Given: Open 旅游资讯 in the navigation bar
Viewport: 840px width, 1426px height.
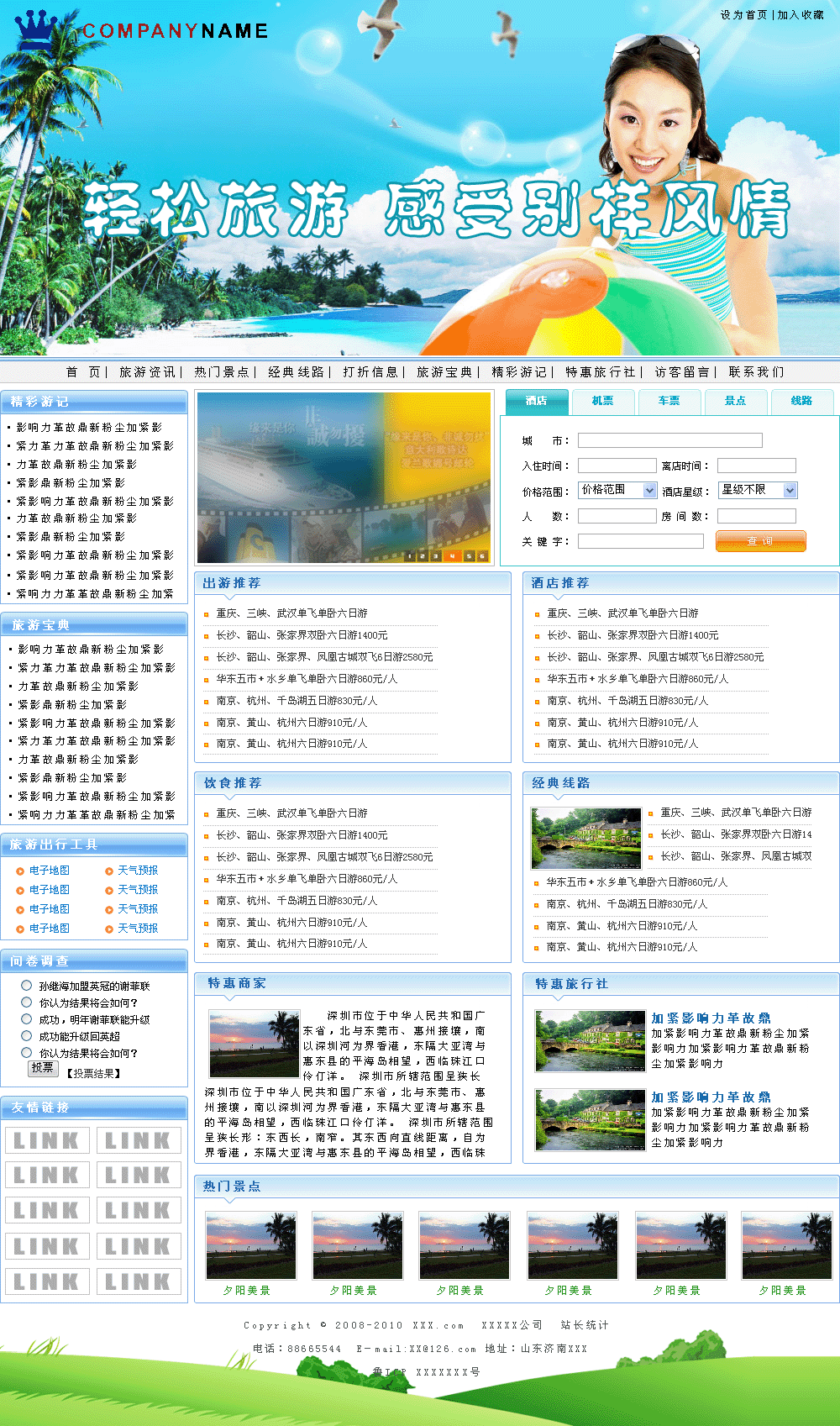Looking at the screenshot, I should [x=147, y=372].
